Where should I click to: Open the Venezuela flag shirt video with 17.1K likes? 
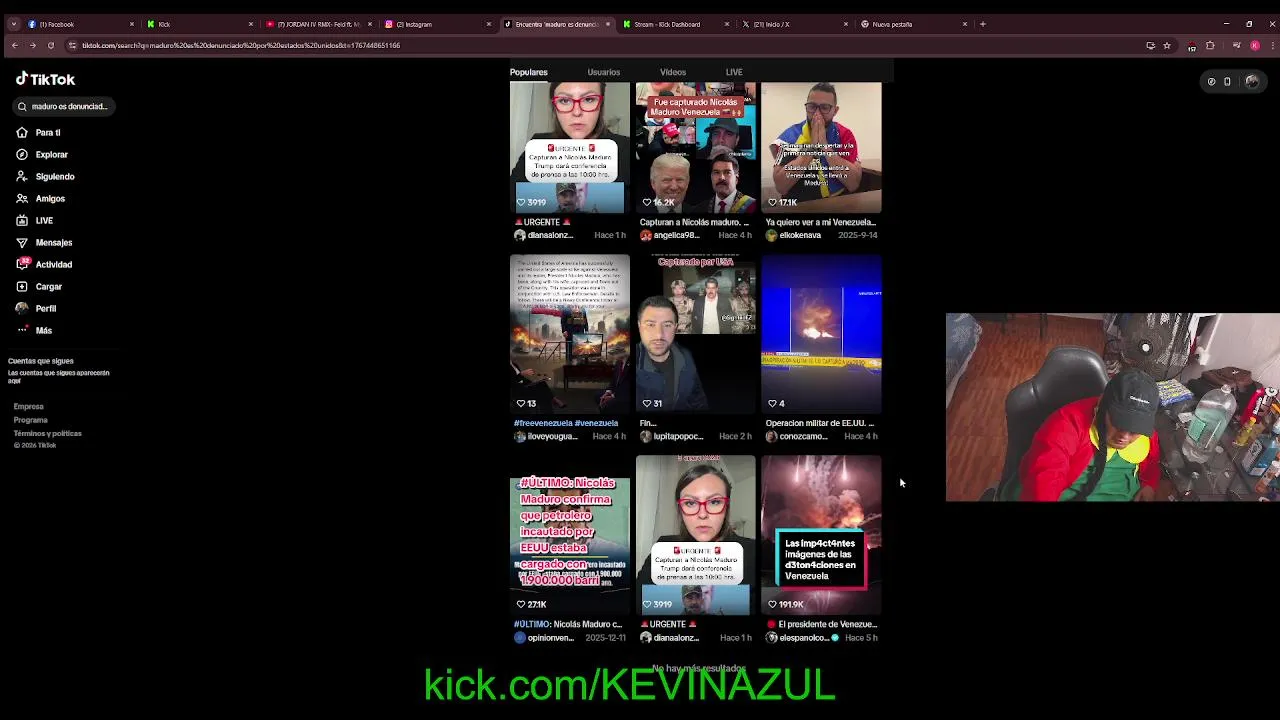pos(822,147)
